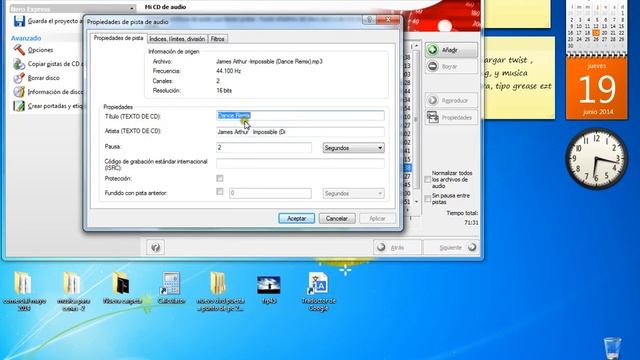Click the Fundido duration value field
This screenshot has height=360, width=640.
point(270,193)
